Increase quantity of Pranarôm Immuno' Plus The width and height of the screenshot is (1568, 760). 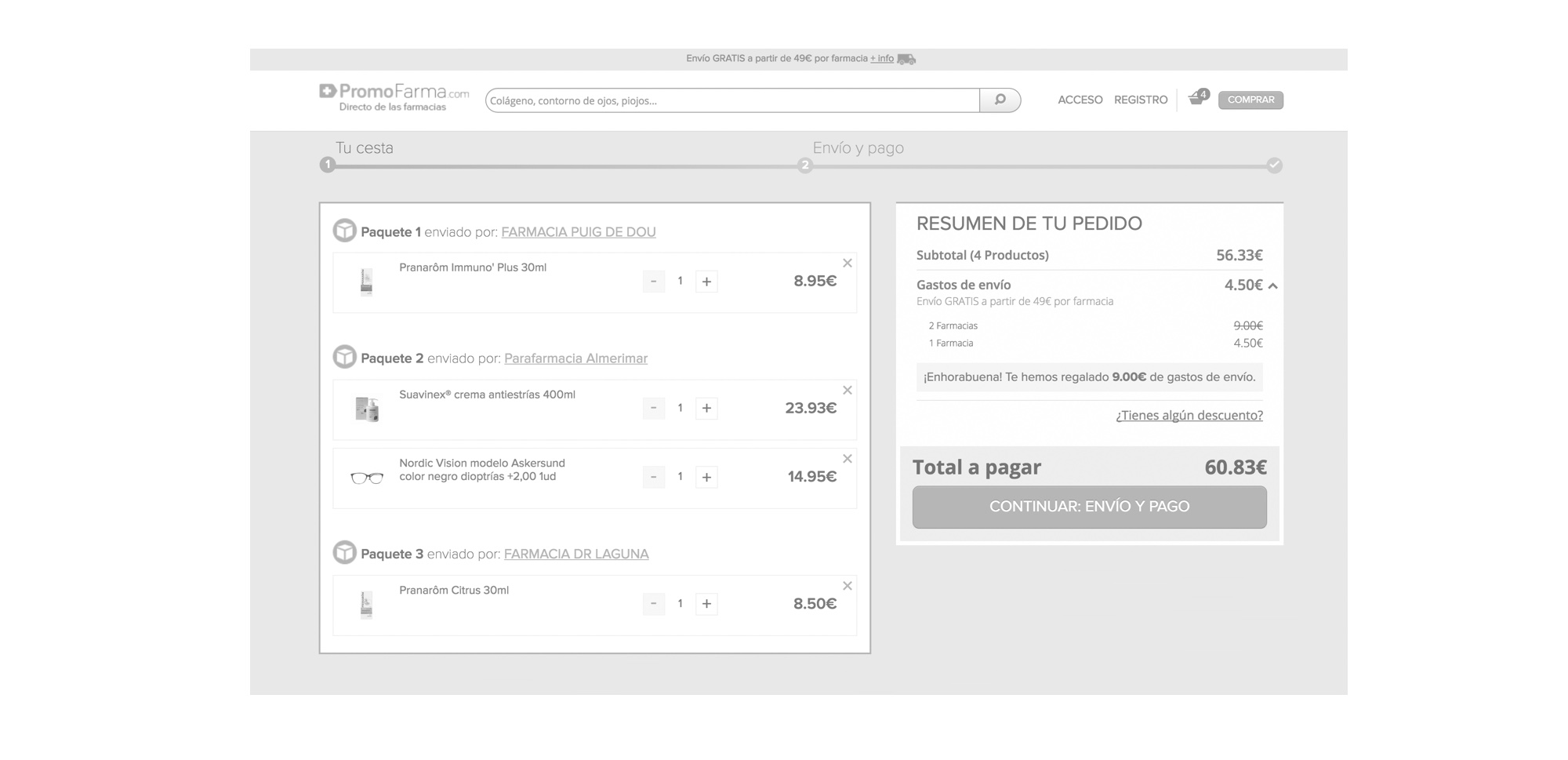[706, 282]
